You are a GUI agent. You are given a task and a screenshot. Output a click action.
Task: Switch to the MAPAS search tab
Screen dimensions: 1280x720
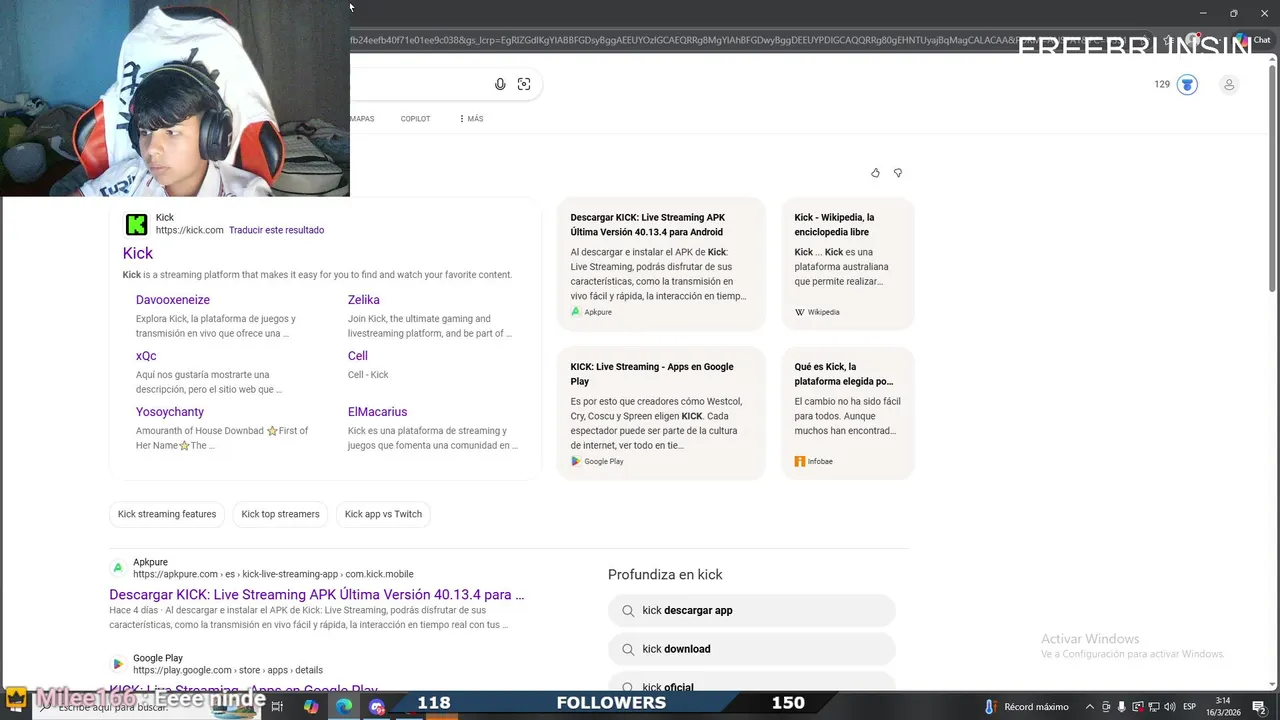tap(362, 119)
